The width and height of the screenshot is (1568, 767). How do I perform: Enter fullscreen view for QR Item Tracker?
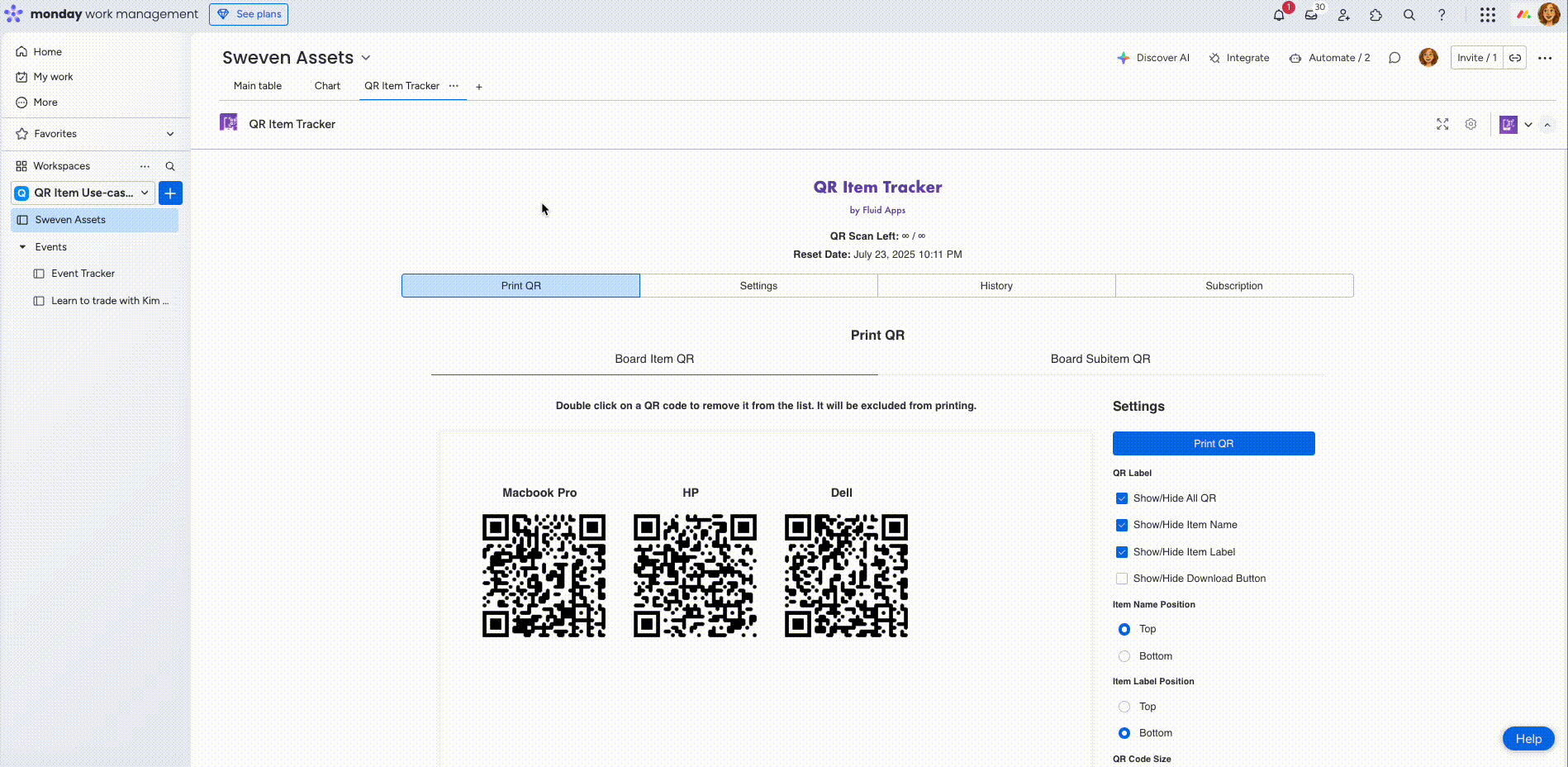[x=1442, y=124]
